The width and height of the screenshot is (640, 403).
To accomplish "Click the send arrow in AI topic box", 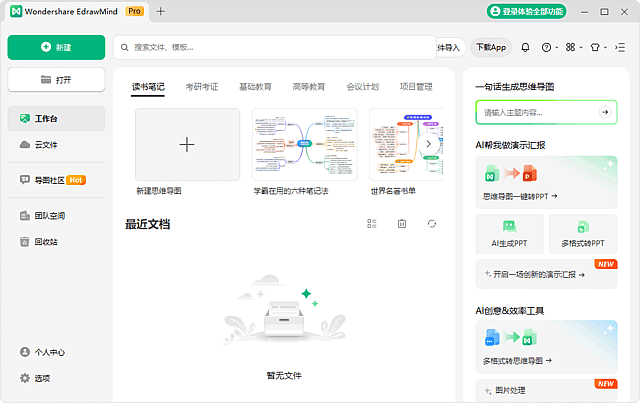I will (x=604, y=113).
